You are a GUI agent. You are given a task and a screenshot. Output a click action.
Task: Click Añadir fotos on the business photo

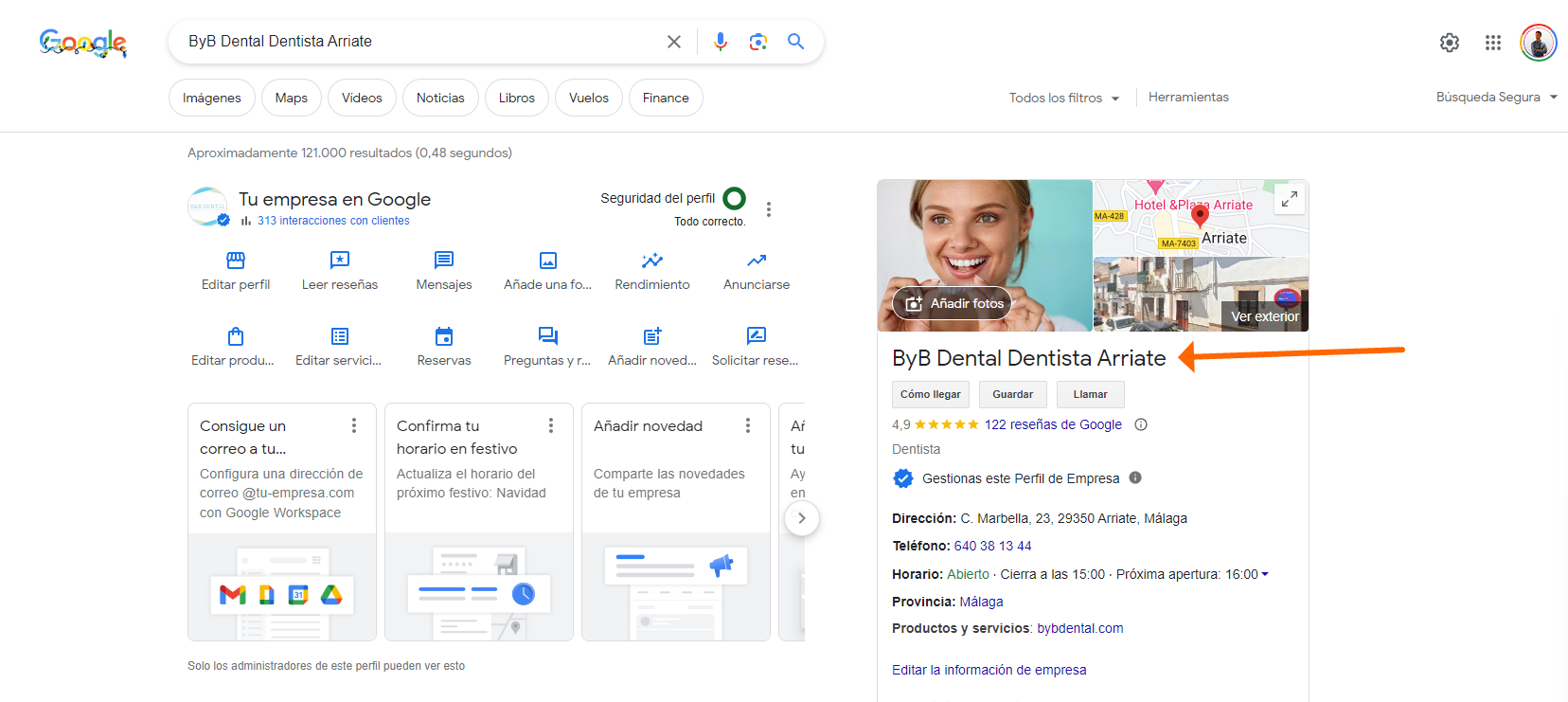click(x=952, y=303)
